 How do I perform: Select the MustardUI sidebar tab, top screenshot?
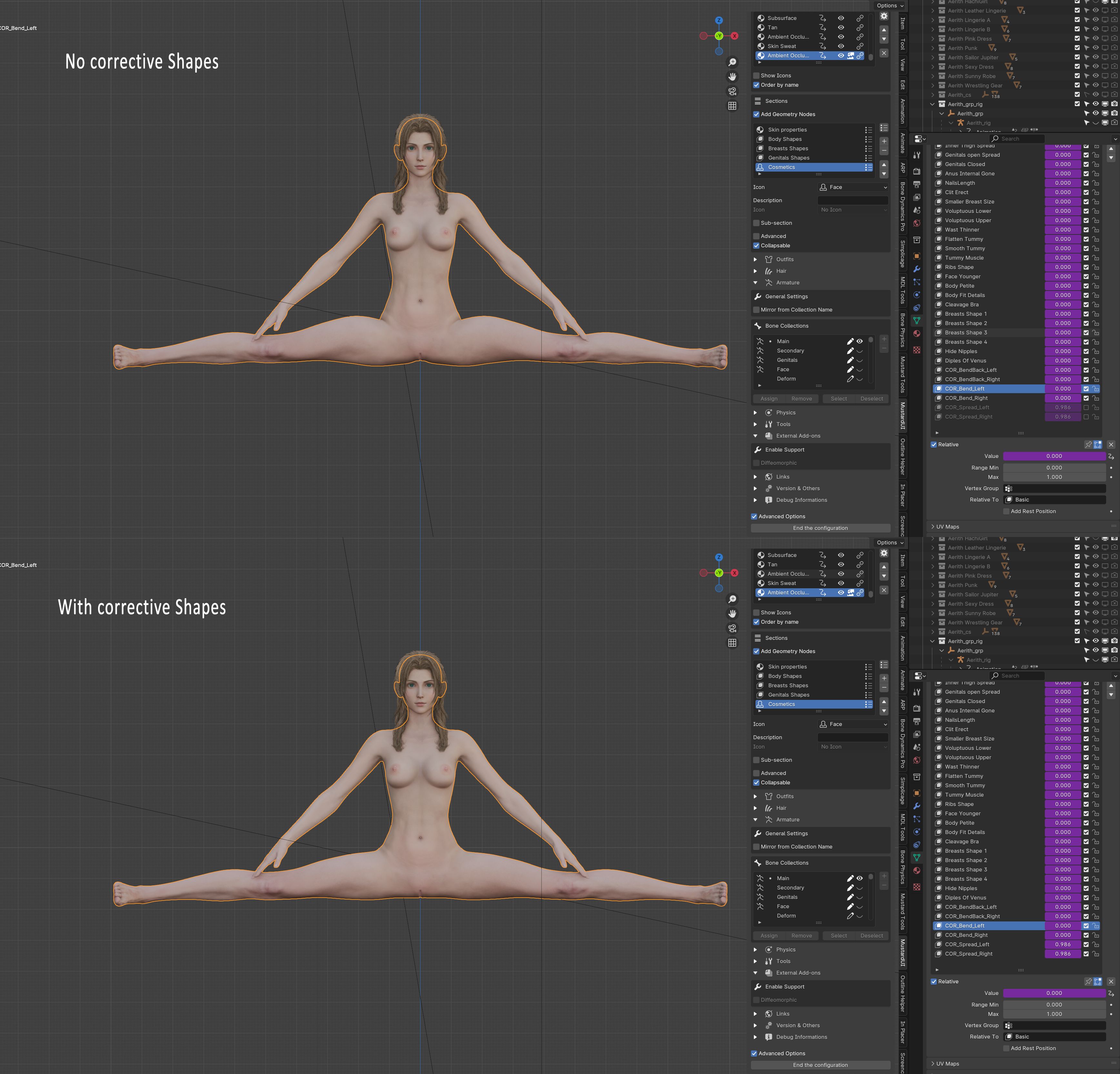[x=903, y=416]
